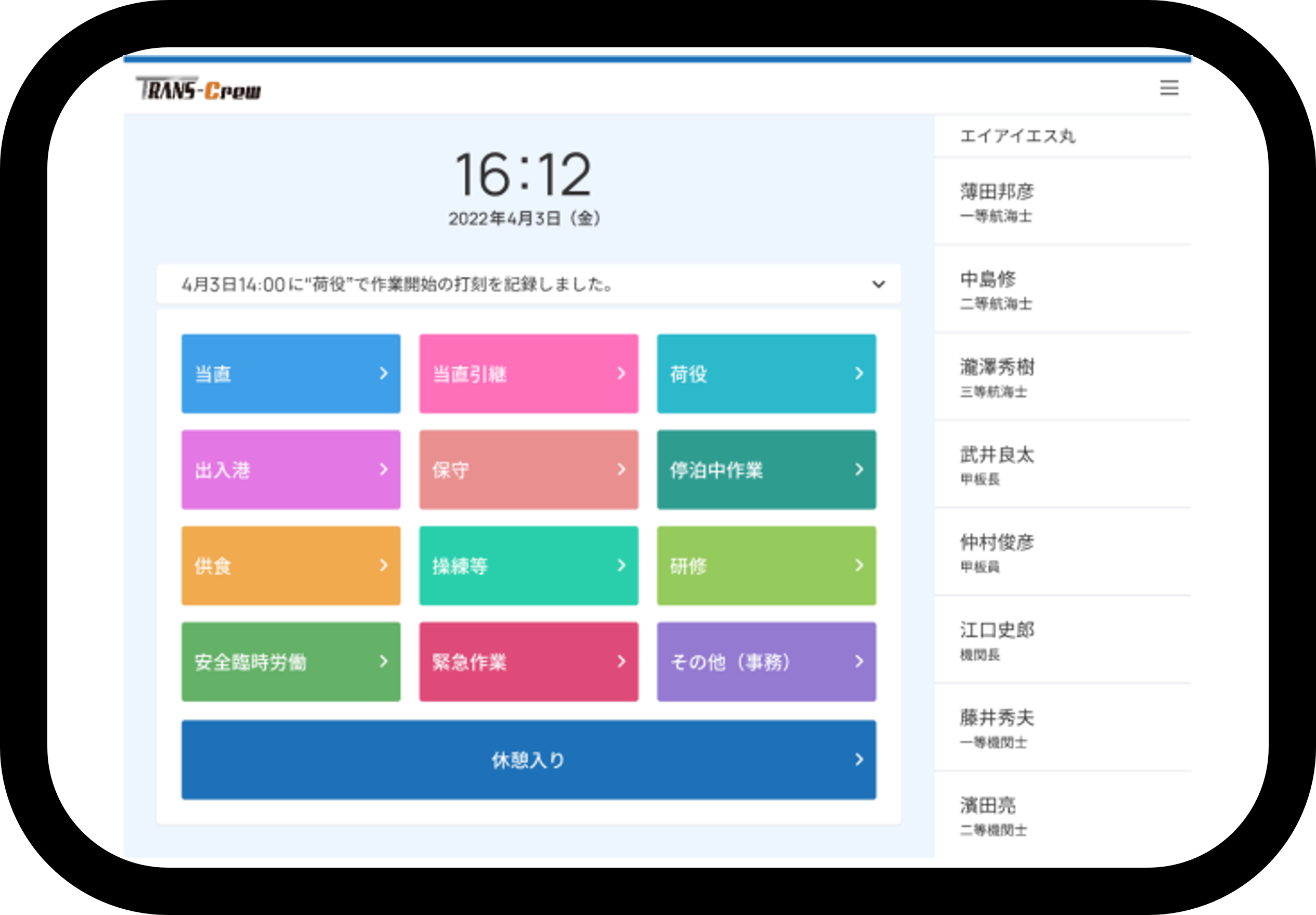Click the chevron arrow on 安全臨時労働
This screenshot has width=1316, height=915.
pyautogui.click(x=384, y=662)
